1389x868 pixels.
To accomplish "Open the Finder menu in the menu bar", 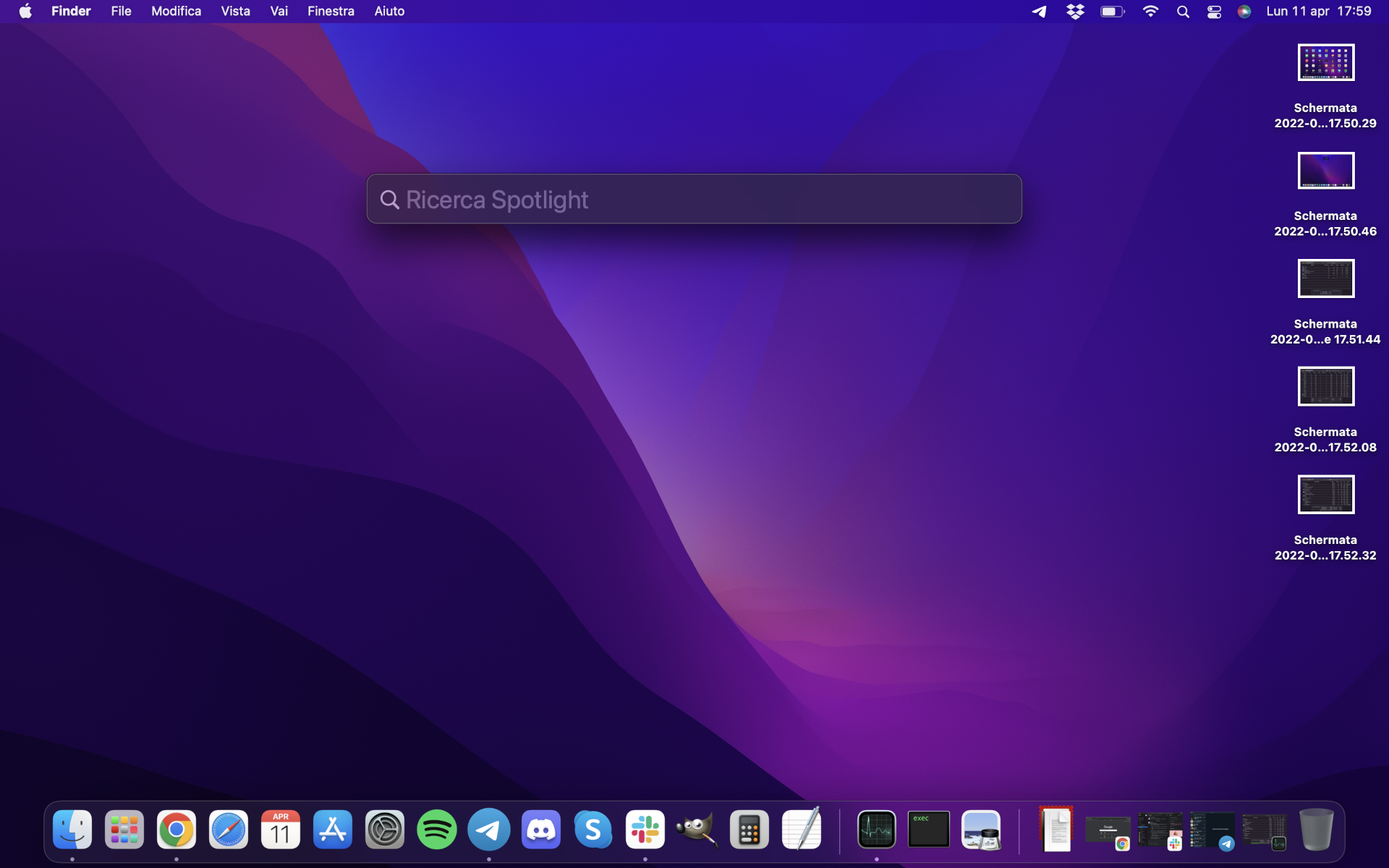I will pos(71,11).
